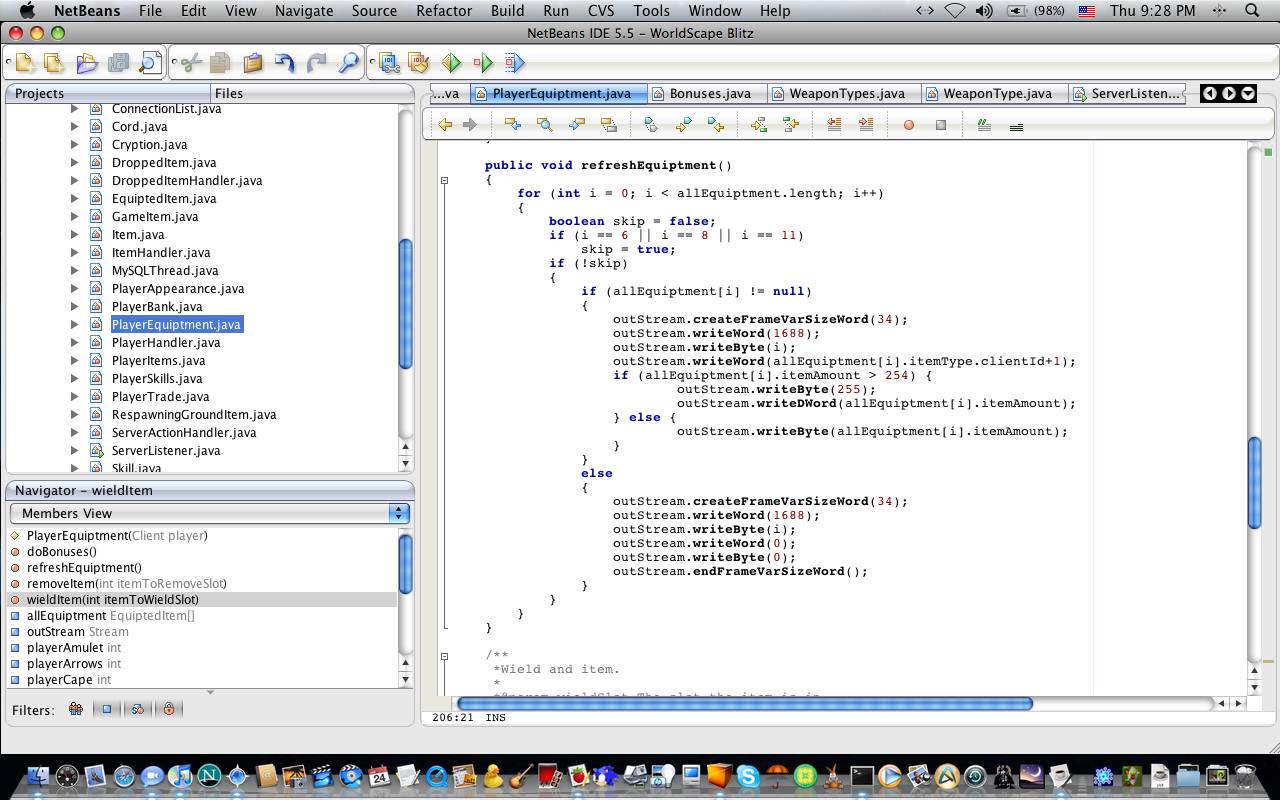
Task: Jump to refreshEquiptment() in Navigator
Action: [x=84, y=568]
